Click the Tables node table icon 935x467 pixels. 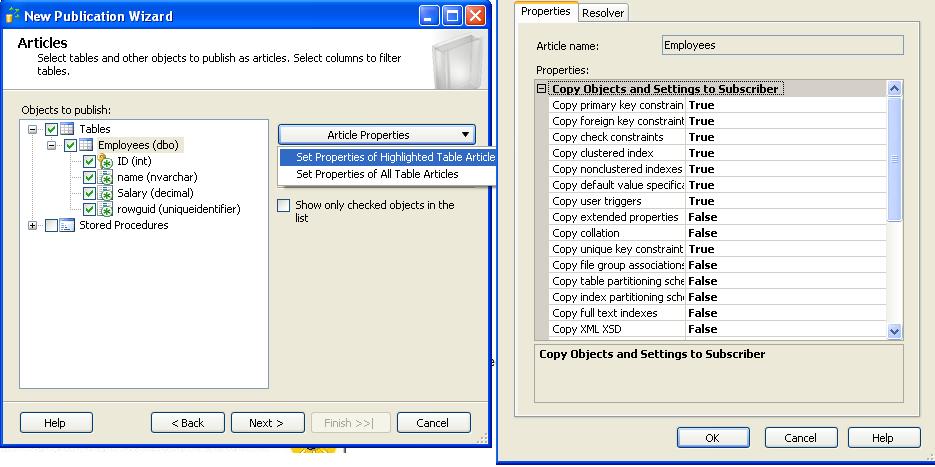coord(67,129)
